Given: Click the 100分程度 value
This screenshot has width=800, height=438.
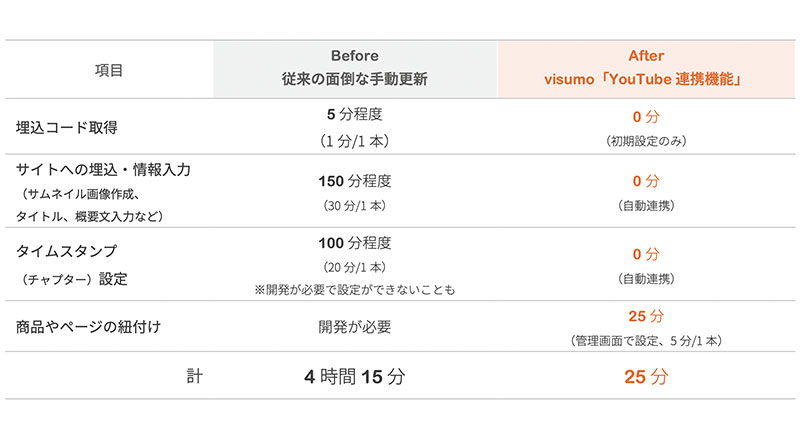Looking at the screenshot, I should [x=355, y=243].
